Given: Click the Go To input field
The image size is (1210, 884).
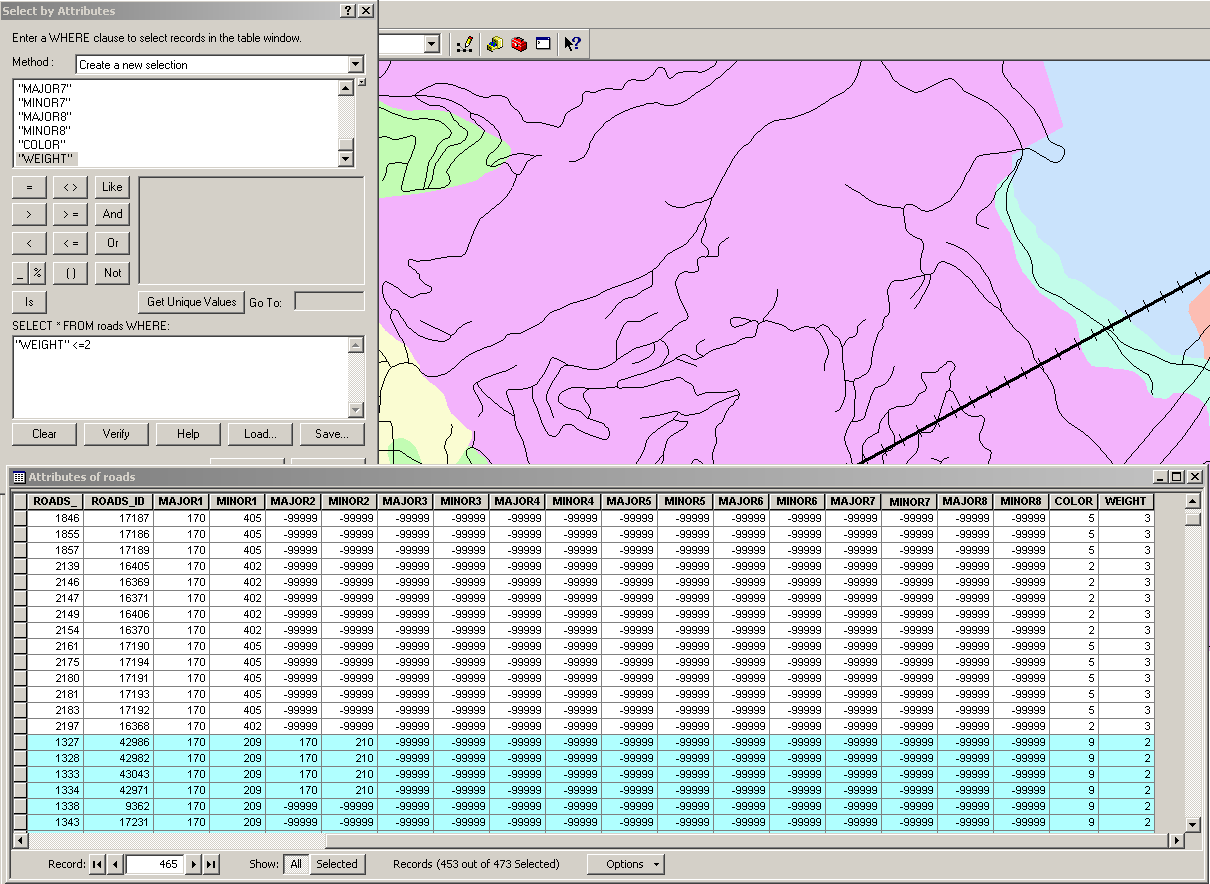Looking at the screenshot, I should click(x=329, y=302).
